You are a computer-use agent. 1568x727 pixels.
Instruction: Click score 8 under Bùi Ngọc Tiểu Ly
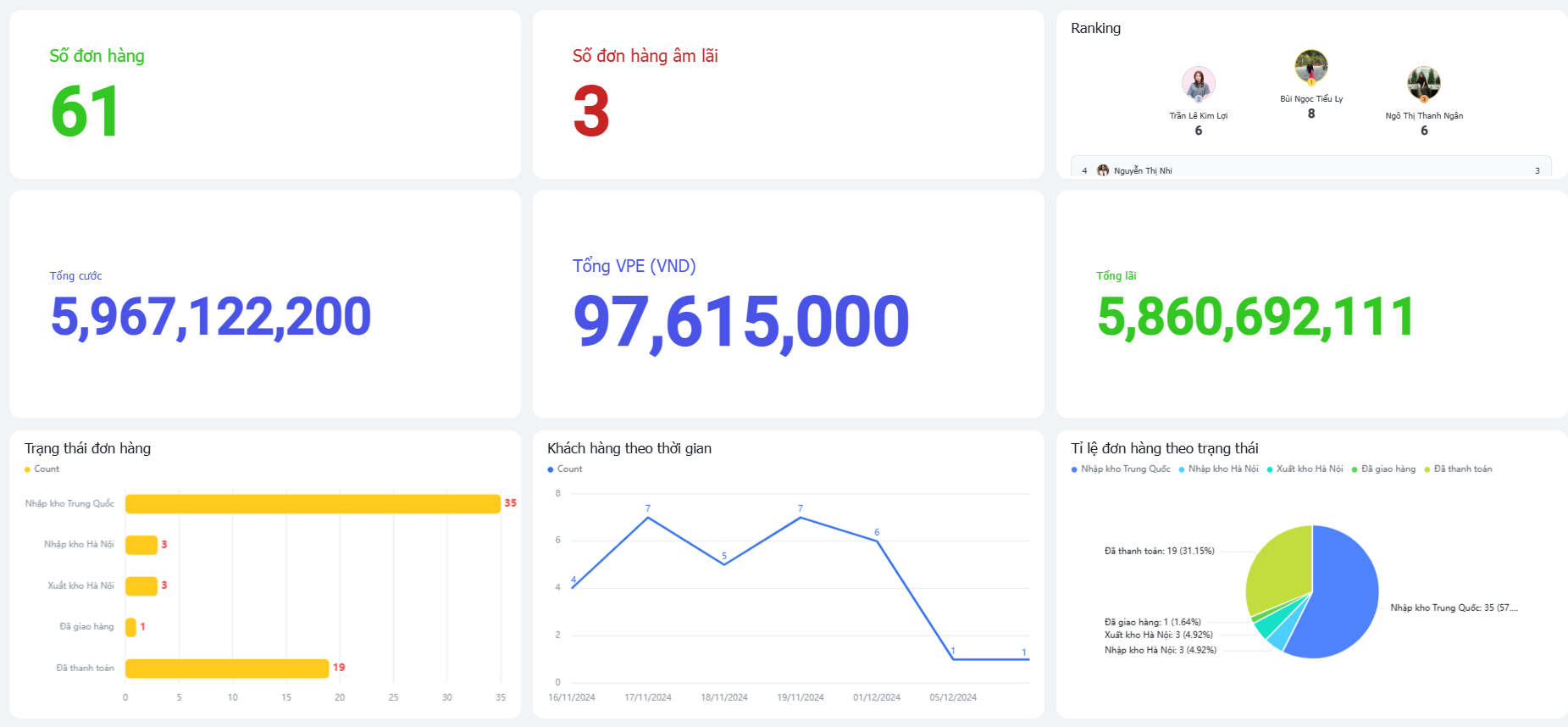point(1310,114)
